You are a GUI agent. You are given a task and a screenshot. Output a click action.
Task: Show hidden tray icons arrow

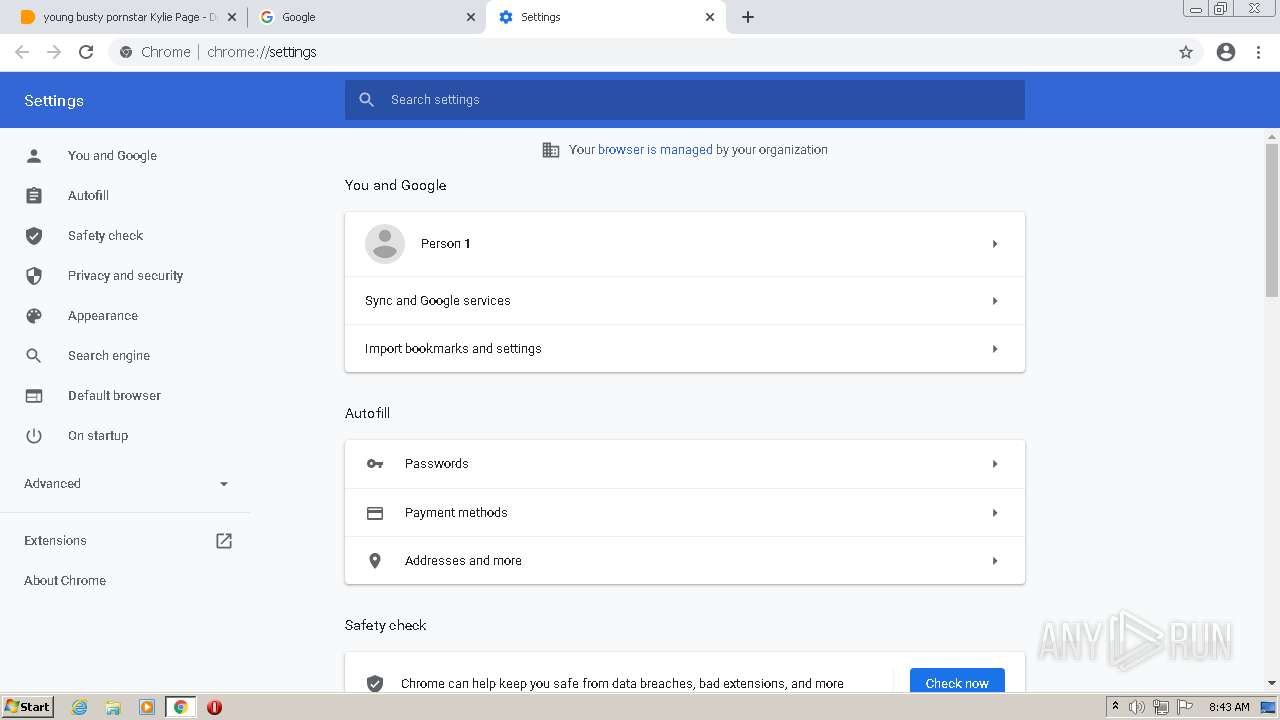pyautogui.click(x=1115, y=706)
